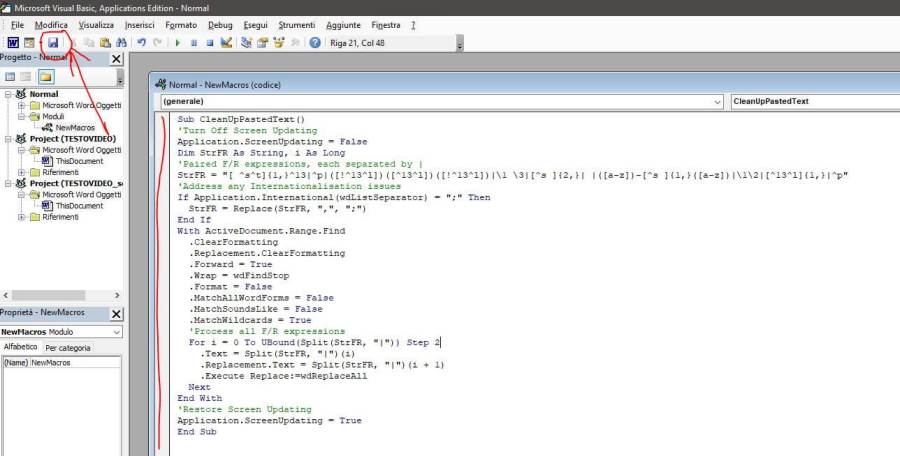Close the Progetto panel

116,59
